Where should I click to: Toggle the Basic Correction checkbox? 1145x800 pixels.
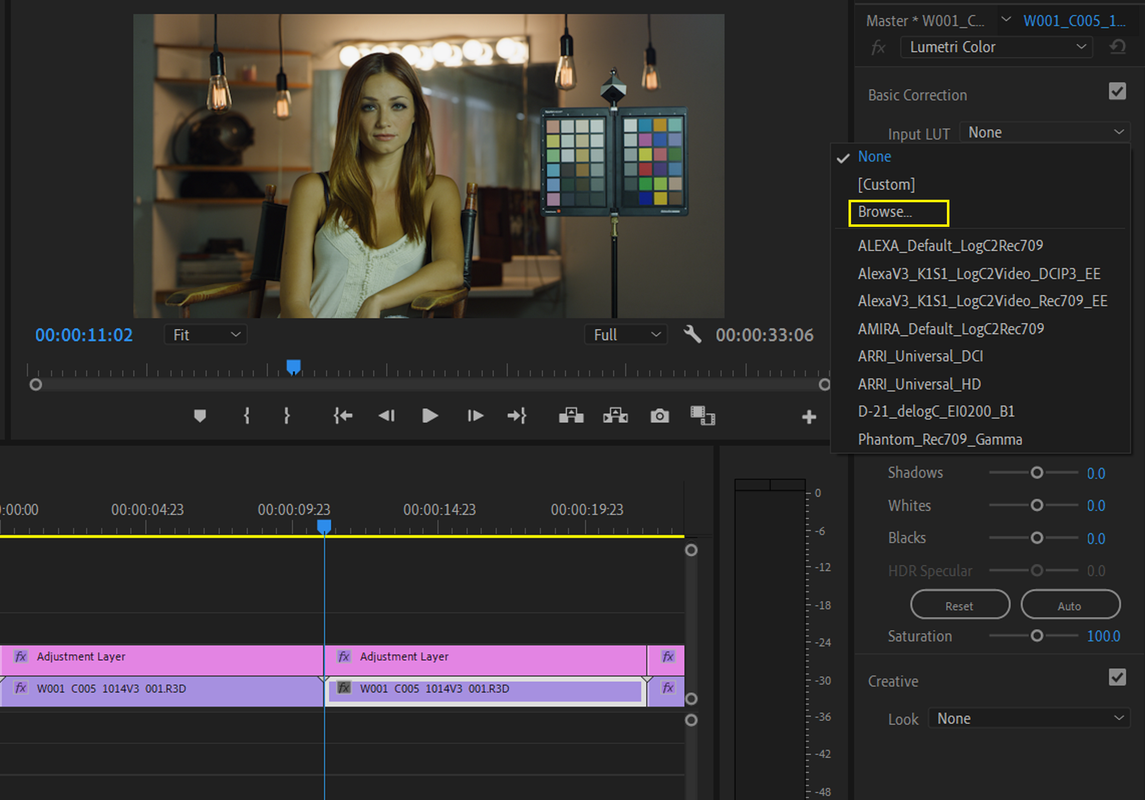1117,91
